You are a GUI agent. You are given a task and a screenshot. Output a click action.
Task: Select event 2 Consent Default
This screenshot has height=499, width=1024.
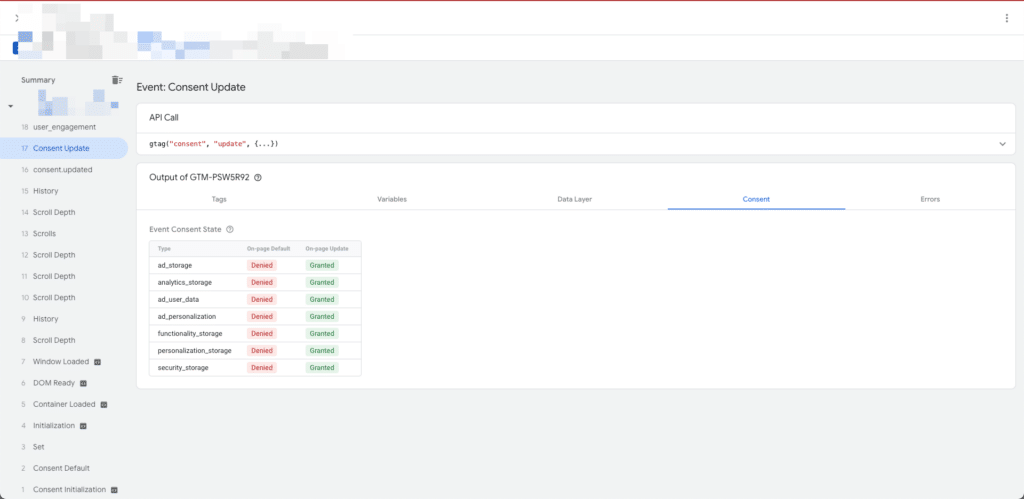click(x=64, y=468)
